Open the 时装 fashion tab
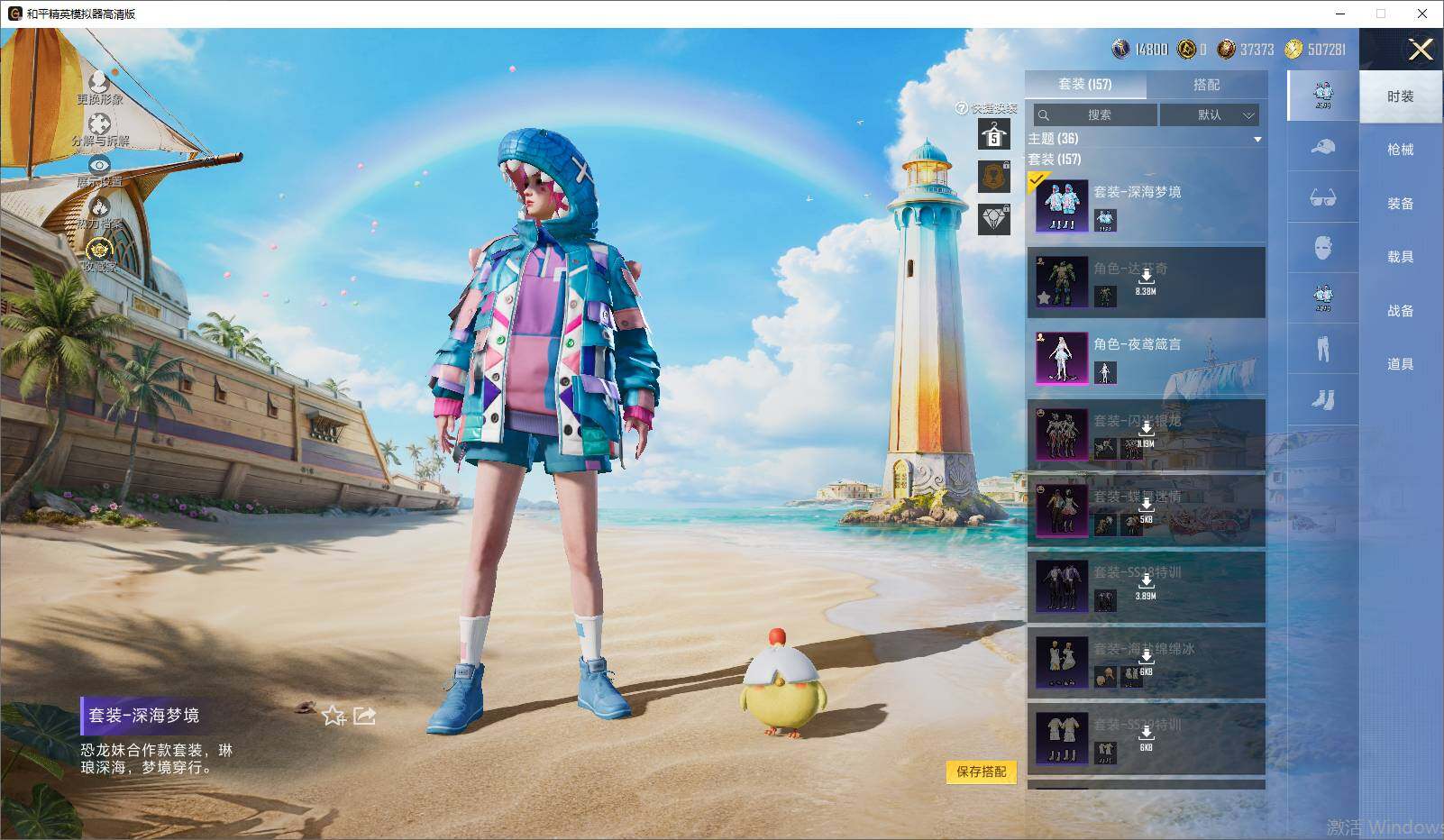The image size is (1444, 840). point(1401,96)
